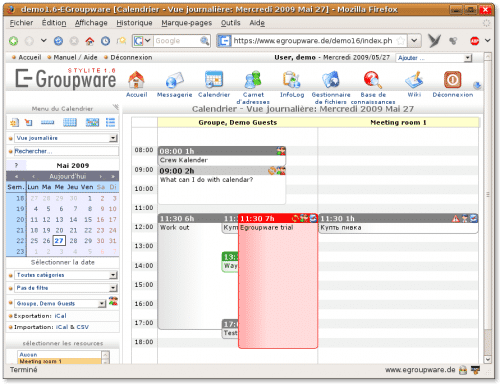
Task: Open the Wiki app icon
Action: [414, 80]
